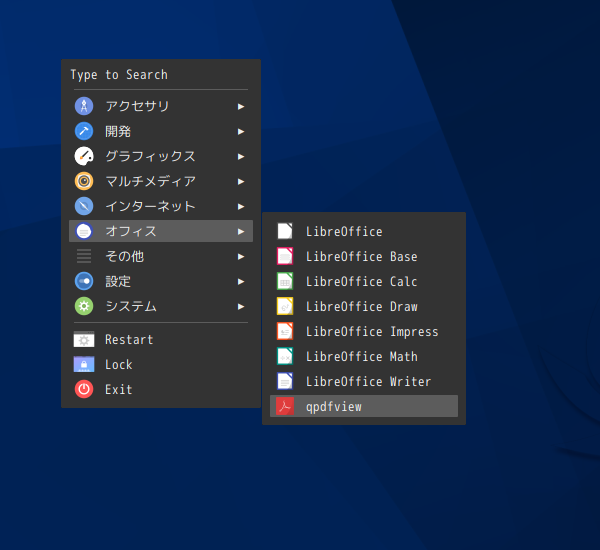This screenshot has width=600, height=550.
Task: Expand the オフィス submenu arrow
Action: (x=241, y=232)
